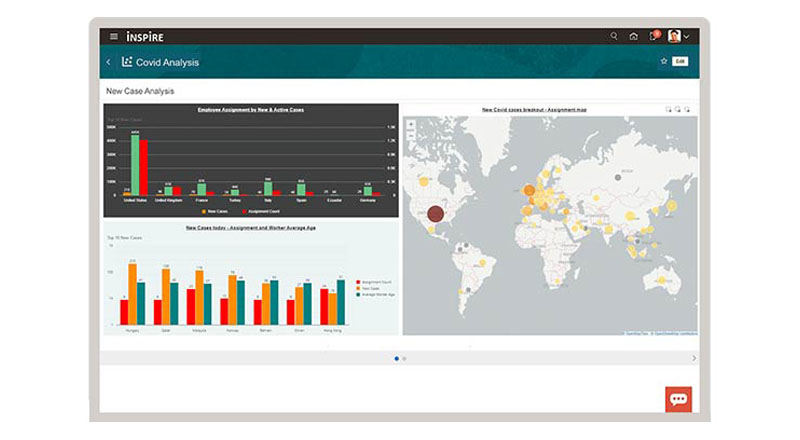The image size is (800, 440).
Task: Select the second page indicator dot
Action: 404,358
